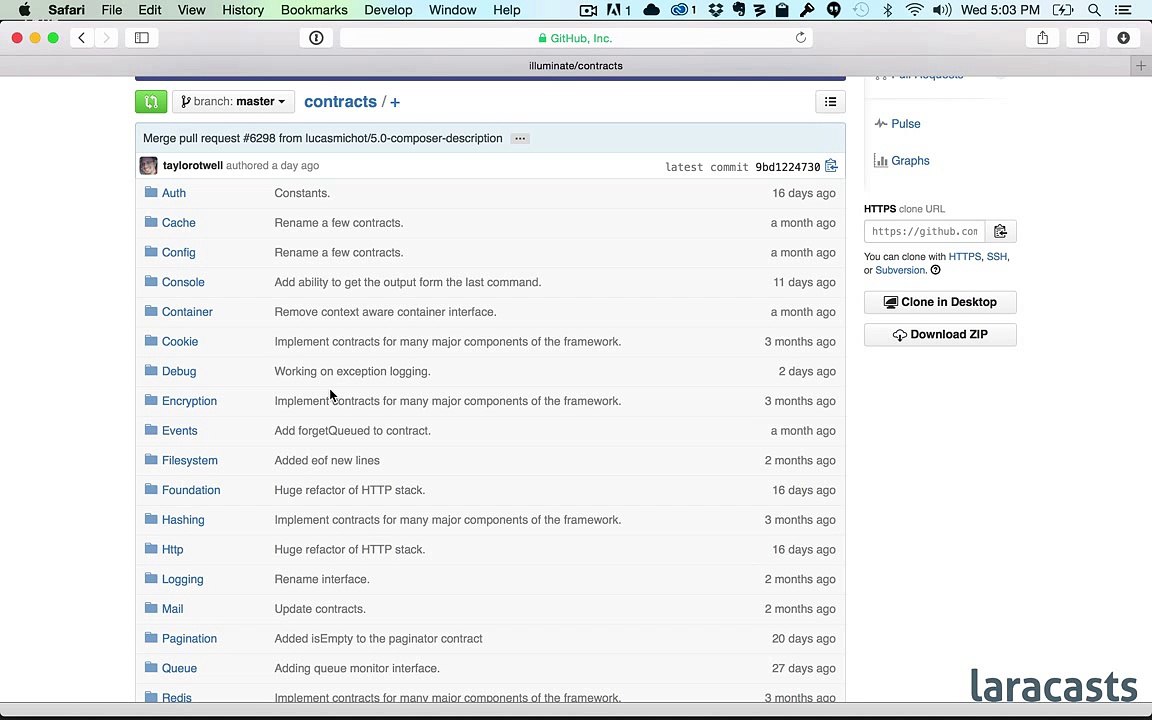Click the Clone in Desktop button
This screenshot has height=720, width=1152.
point(940,302)
